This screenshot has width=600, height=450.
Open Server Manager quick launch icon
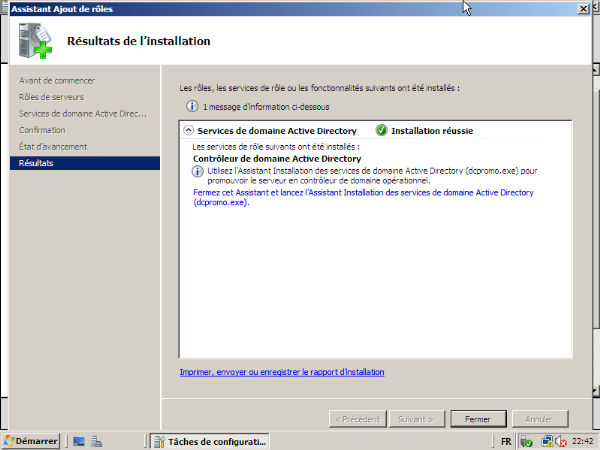96,442
